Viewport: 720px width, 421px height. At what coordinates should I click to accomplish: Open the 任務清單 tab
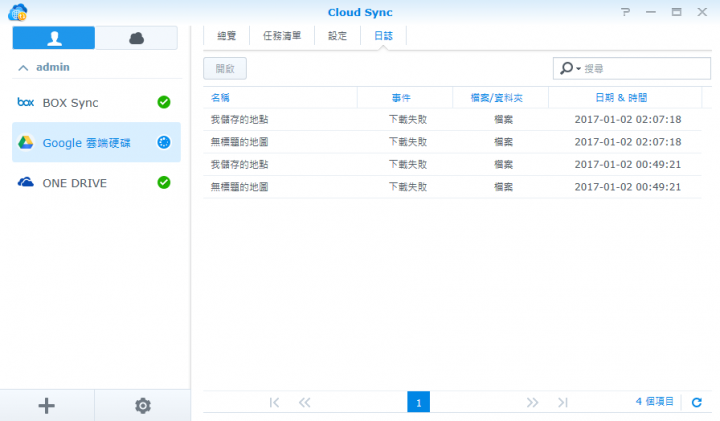tap(282, 36)
